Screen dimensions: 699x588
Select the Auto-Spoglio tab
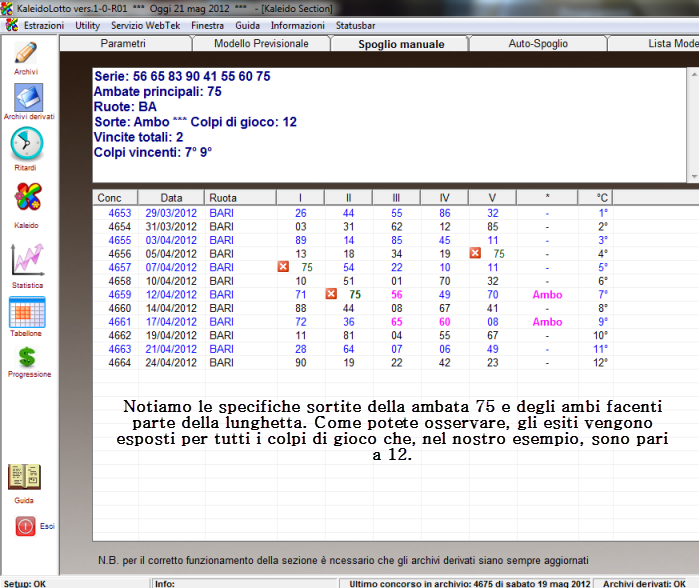pyautogui.click(x=538, y=44)
